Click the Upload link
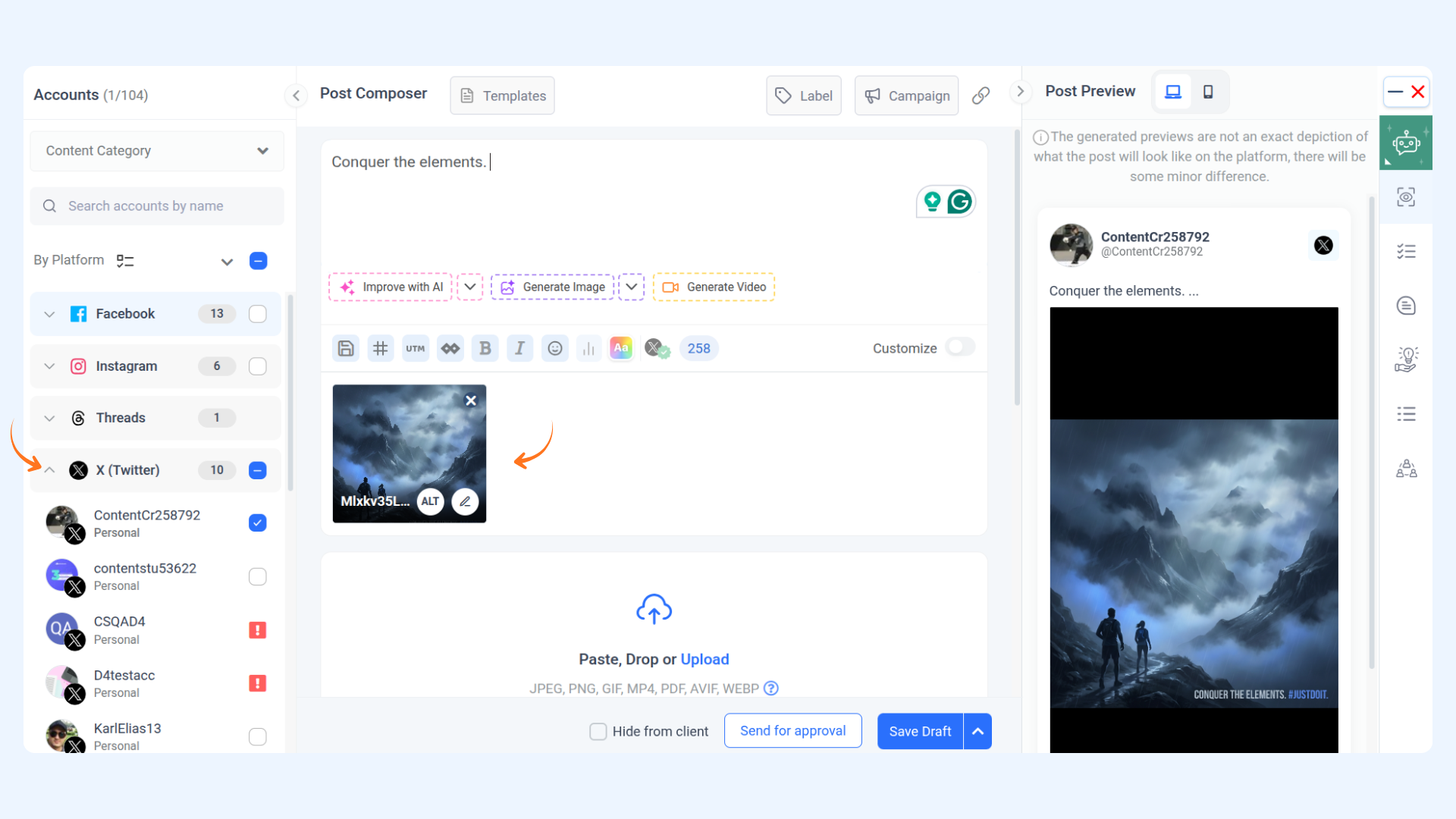1456x819 pixels. pyautogui.click(x=704, y=659)
